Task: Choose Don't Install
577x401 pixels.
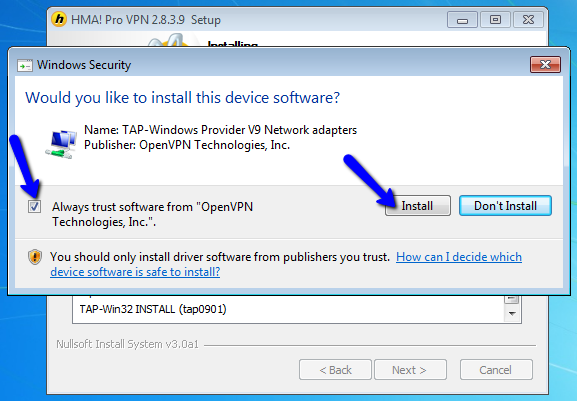Action: pyautogui.click(x=505, y=206)
